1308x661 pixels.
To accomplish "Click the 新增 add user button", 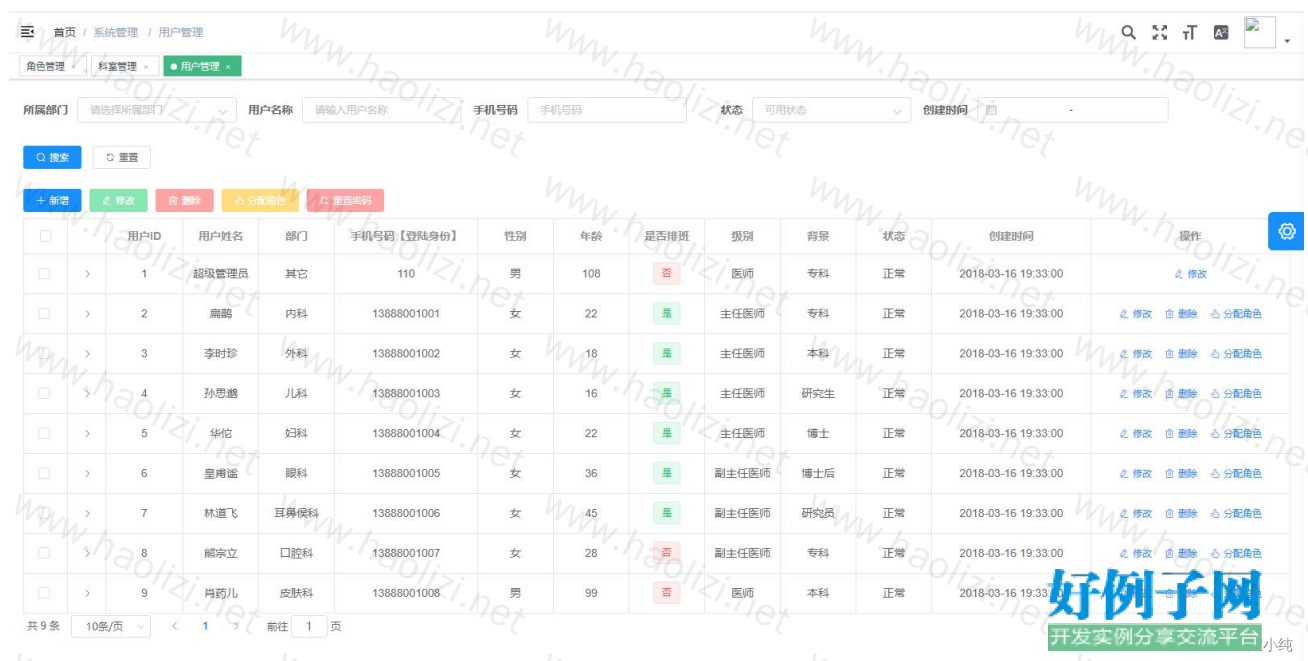I will point(52,200).
